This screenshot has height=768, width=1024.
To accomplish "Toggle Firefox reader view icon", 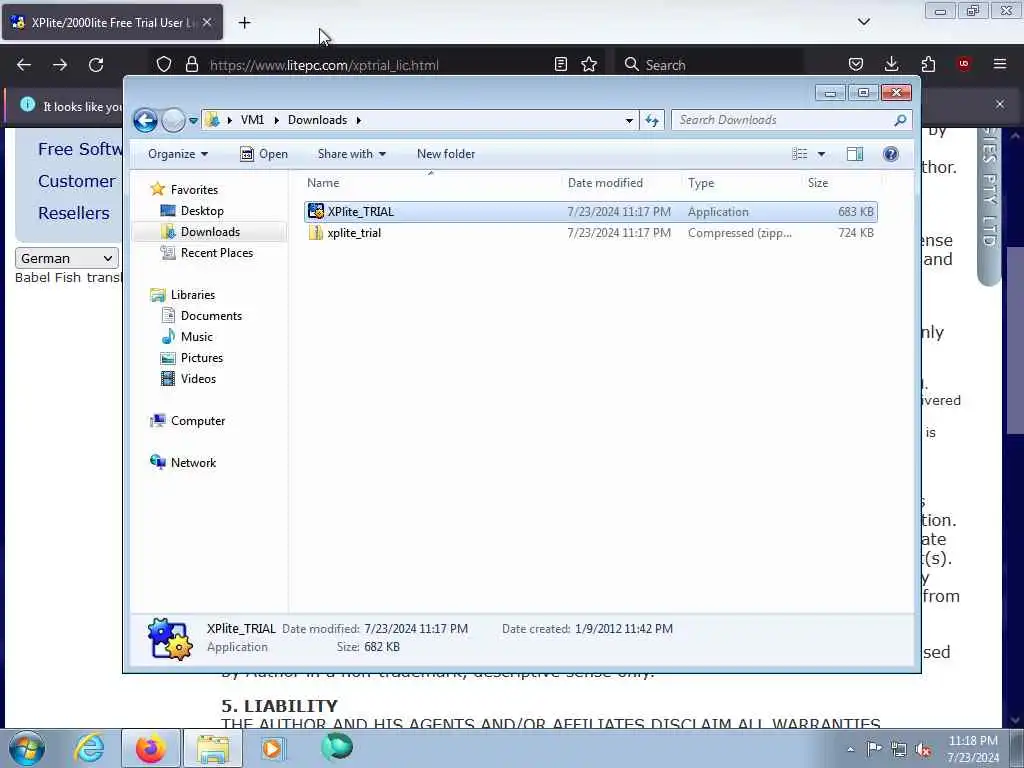I will point(560,64).
